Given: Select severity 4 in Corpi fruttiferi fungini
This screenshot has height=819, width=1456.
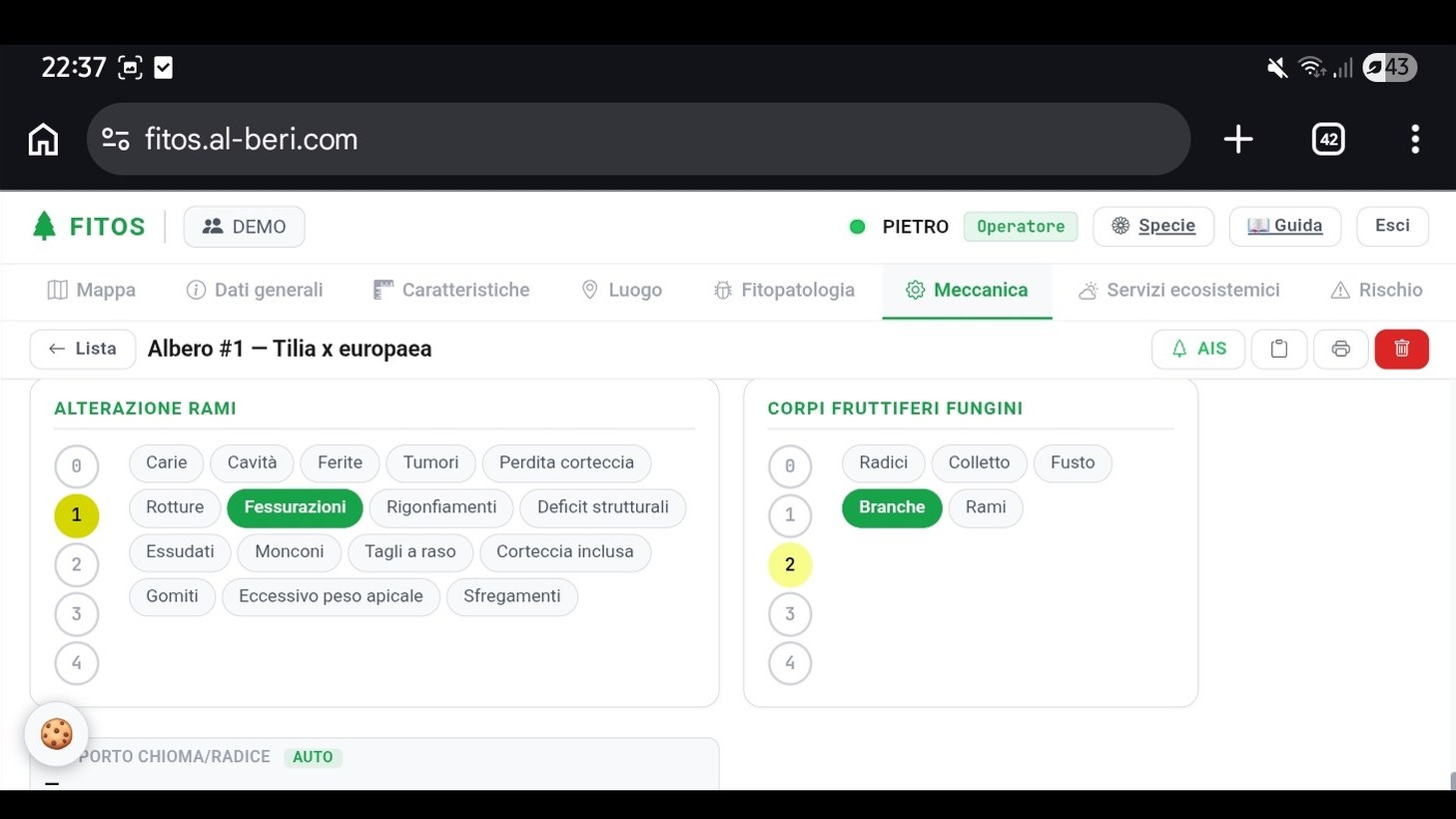Looking at the screenshot, I should 790,663.
